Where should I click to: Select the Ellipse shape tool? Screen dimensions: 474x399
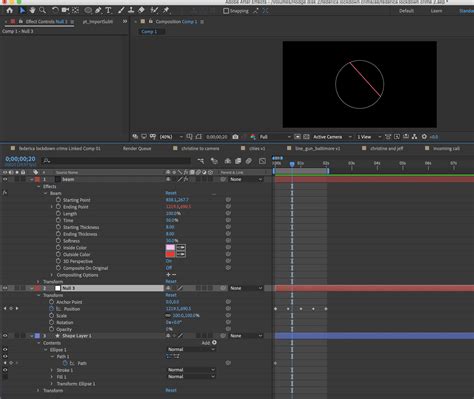click(x=88, y=11)
